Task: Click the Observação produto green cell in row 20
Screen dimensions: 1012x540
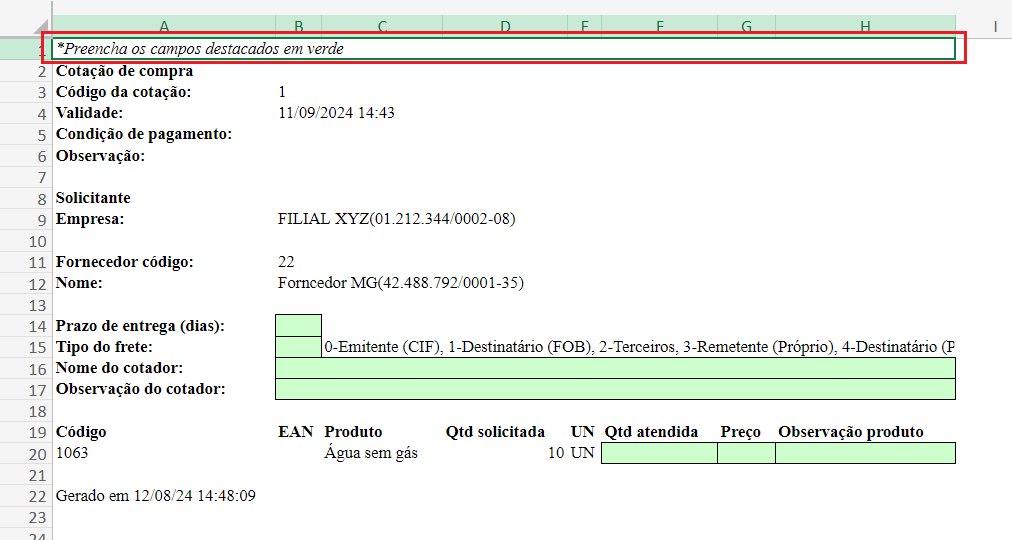Action: [x=865, y=453]
